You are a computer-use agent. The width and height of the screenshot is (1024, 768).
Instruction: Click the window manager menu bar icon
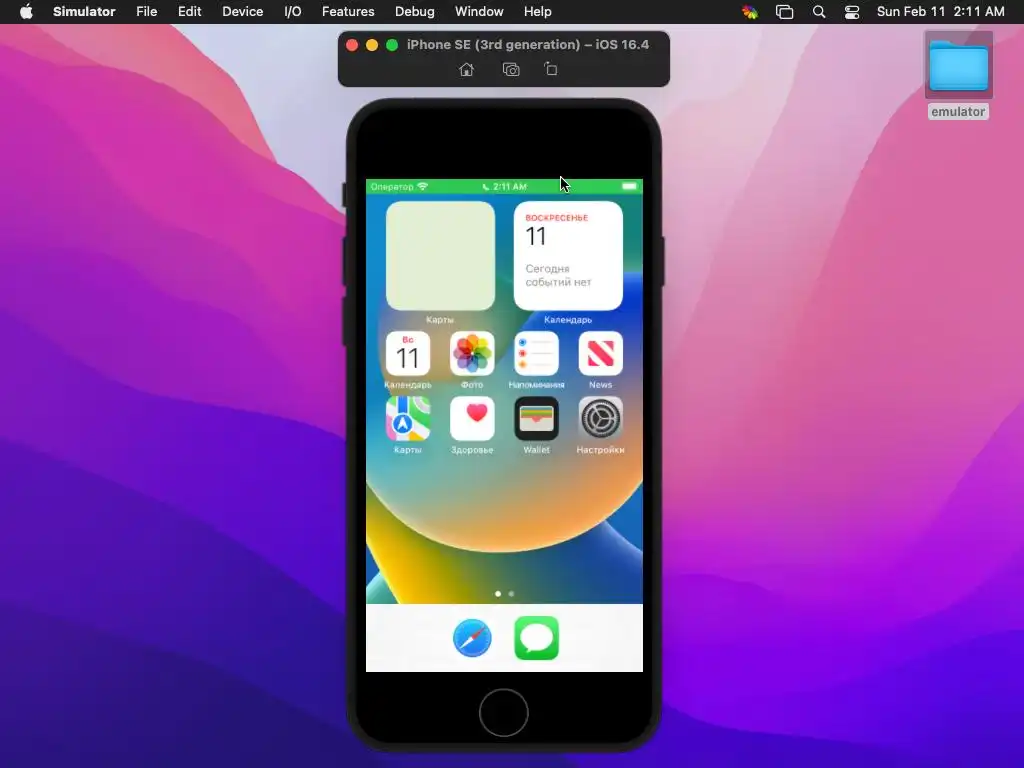[x=784, y=12]
